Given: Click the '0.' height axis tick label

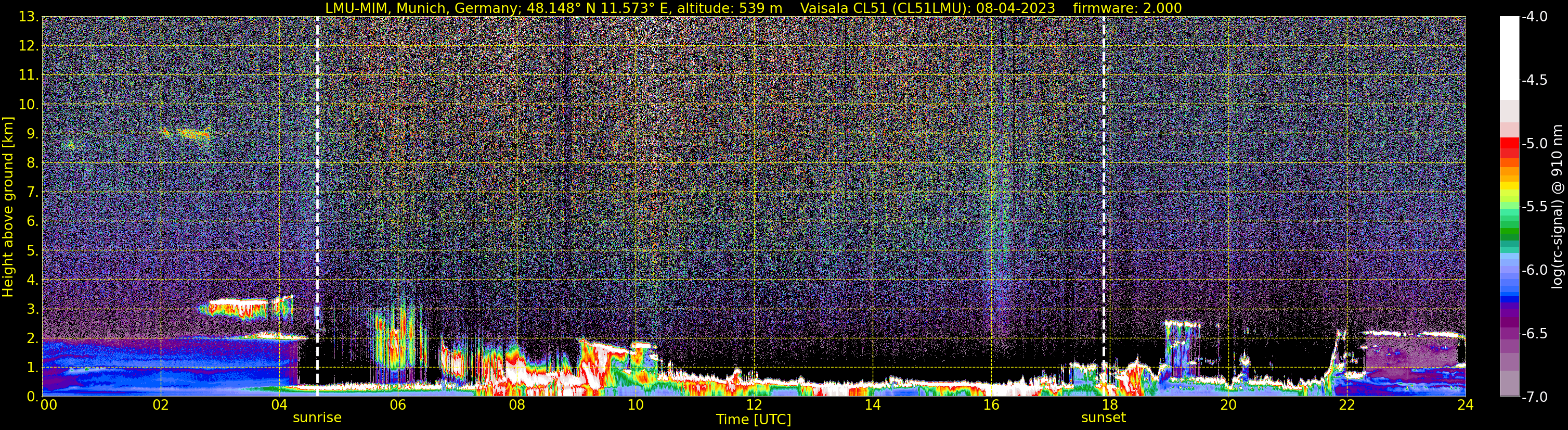Looking at the screenshot, I should pyautogui.click(x=32, y=397).
